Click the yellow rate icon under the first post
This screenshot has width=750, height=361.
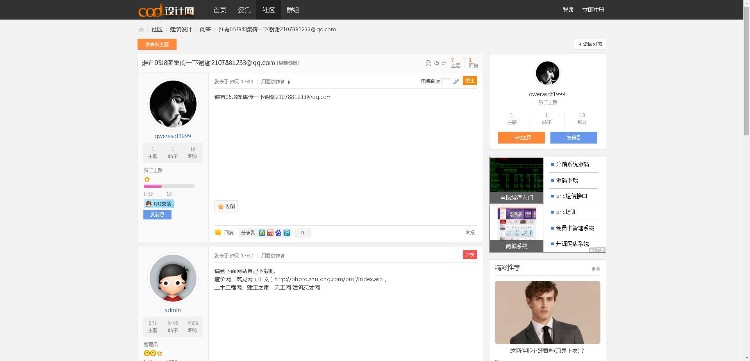click(x=218, y=233)
